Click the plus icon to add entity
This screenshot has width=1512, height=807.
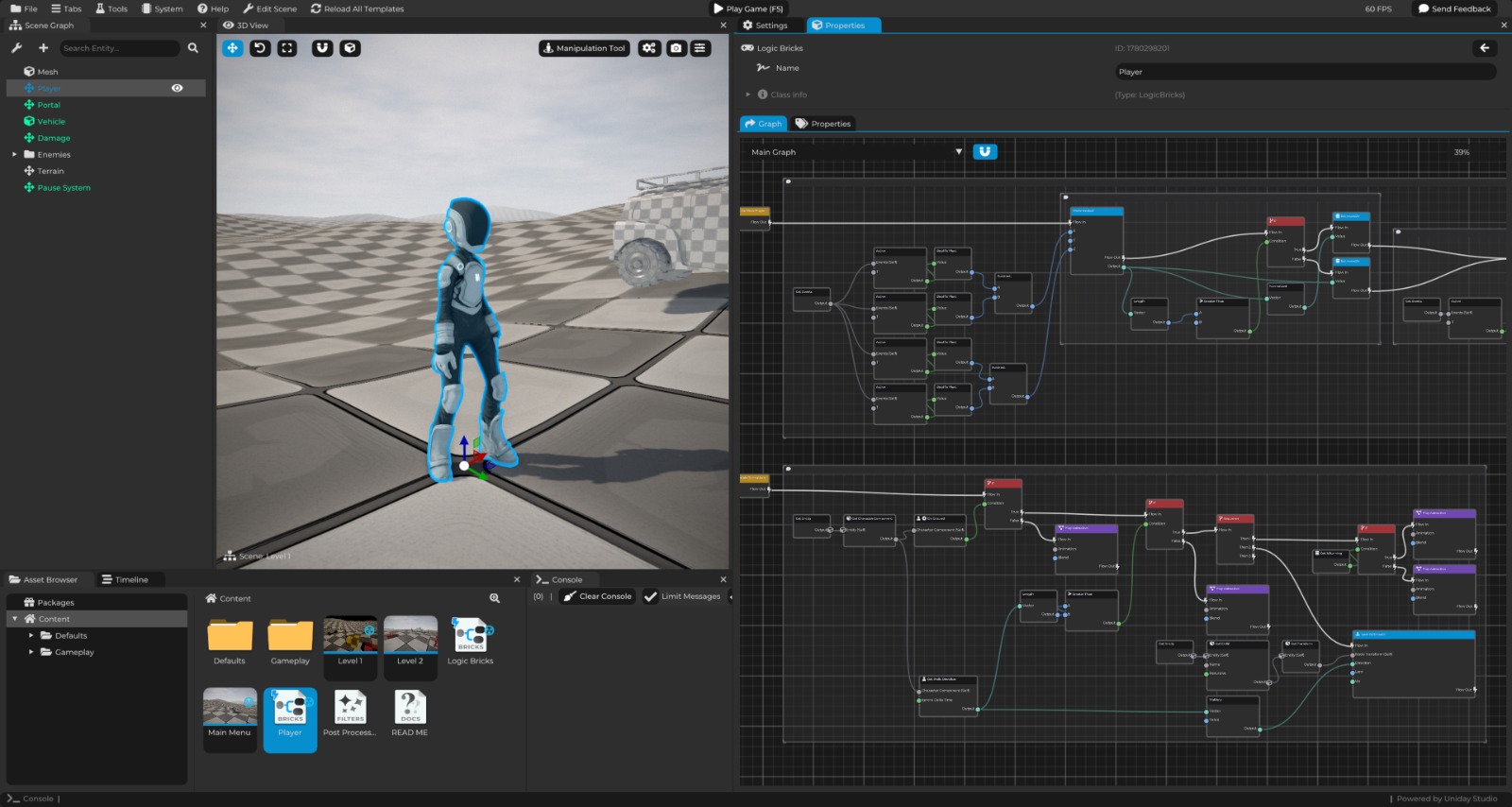coord(43,48)
